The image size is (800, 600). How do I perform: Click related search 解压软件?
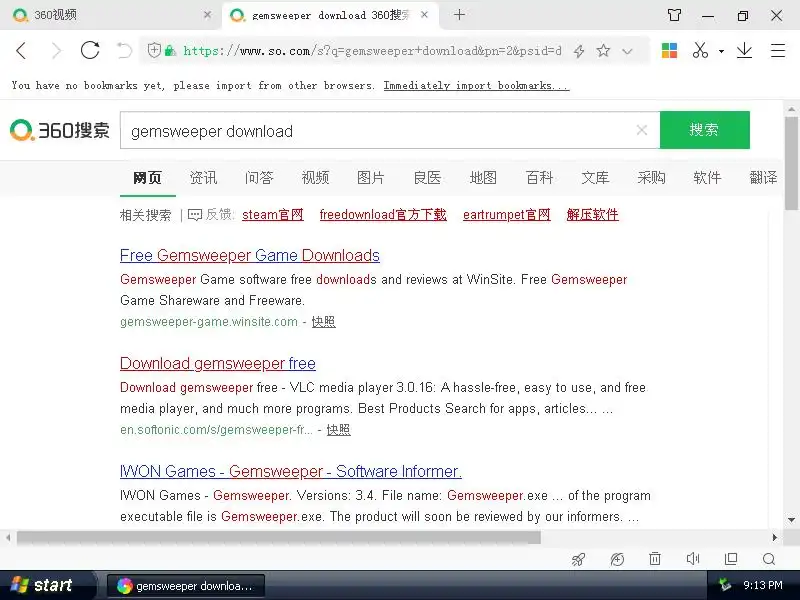(x=592, y=215)
